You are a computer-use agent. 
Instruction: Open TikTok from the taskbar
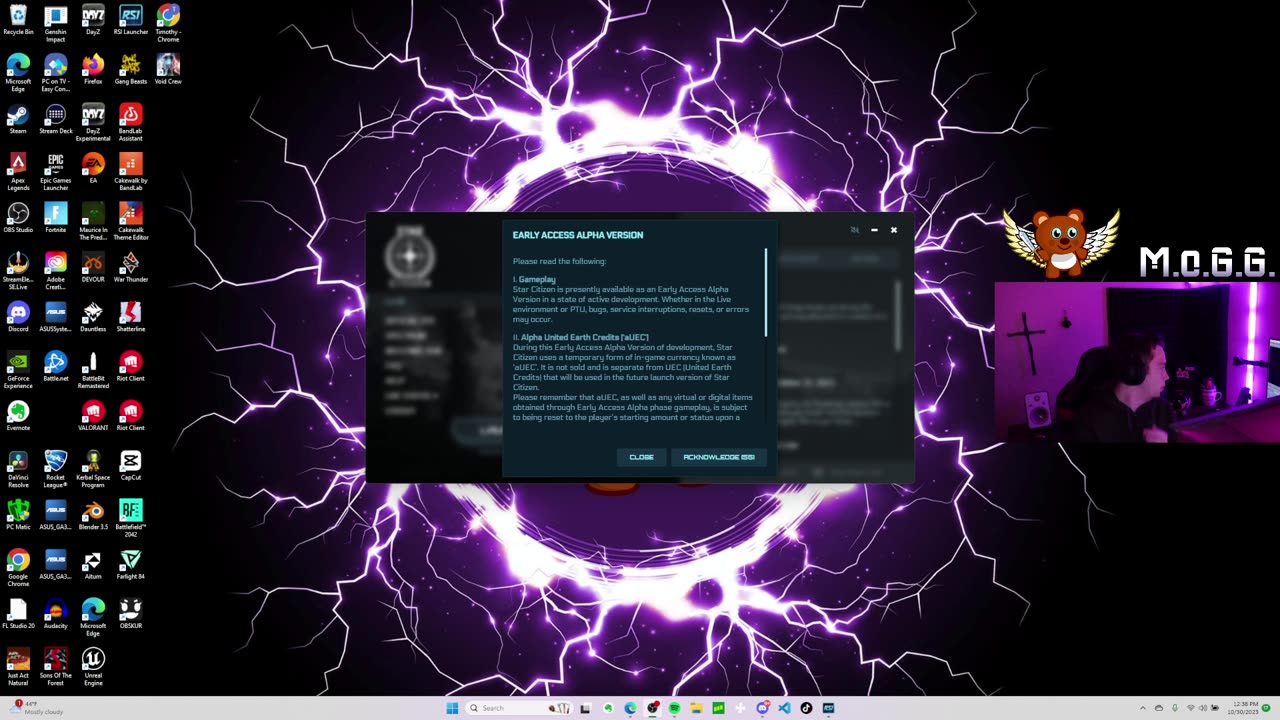[806, 708]
